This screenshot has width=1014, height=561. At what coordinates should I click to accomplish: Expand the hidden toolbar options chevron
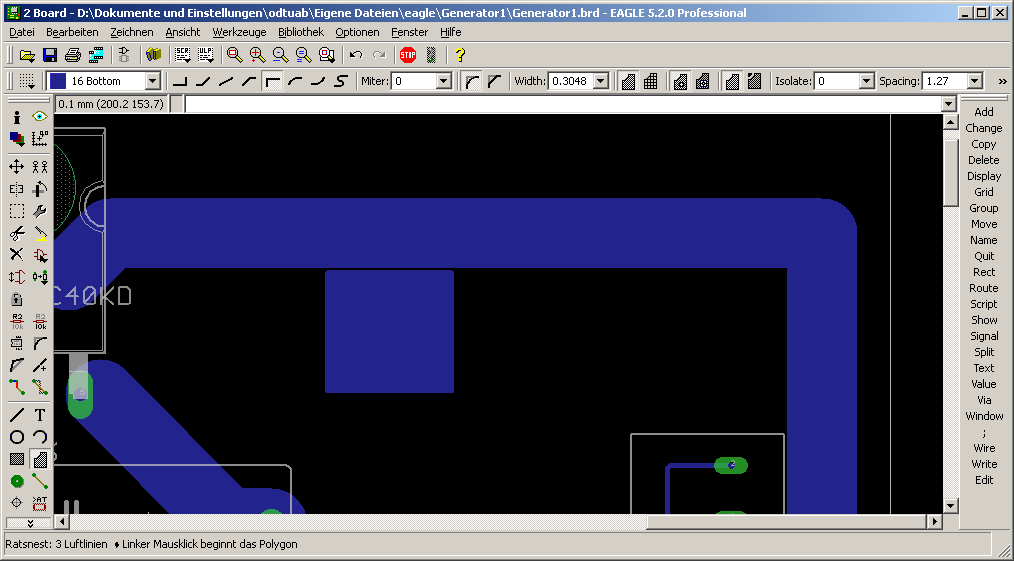pos(1002,81)
